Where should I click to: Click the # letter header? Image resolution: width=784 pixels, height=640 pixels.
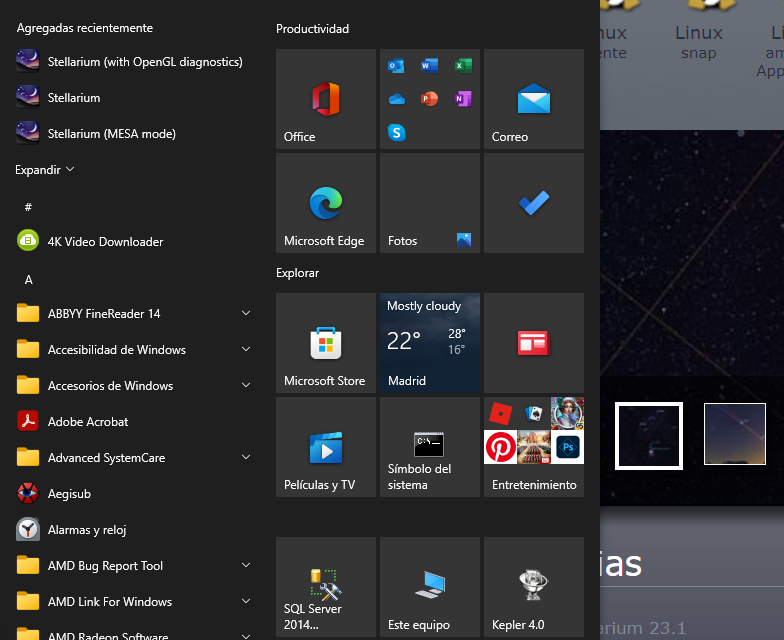pos(28,206)
